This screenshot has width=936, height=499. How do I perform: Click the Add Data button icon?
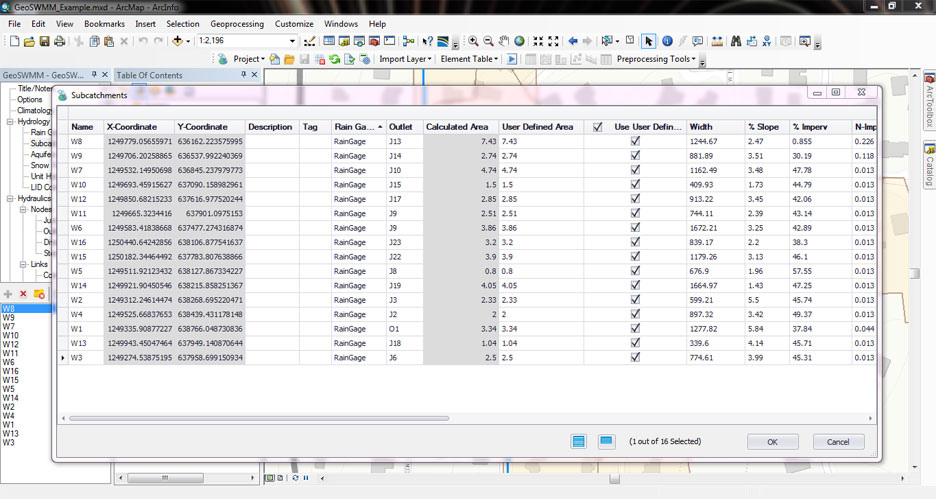(x=179, y=41)
